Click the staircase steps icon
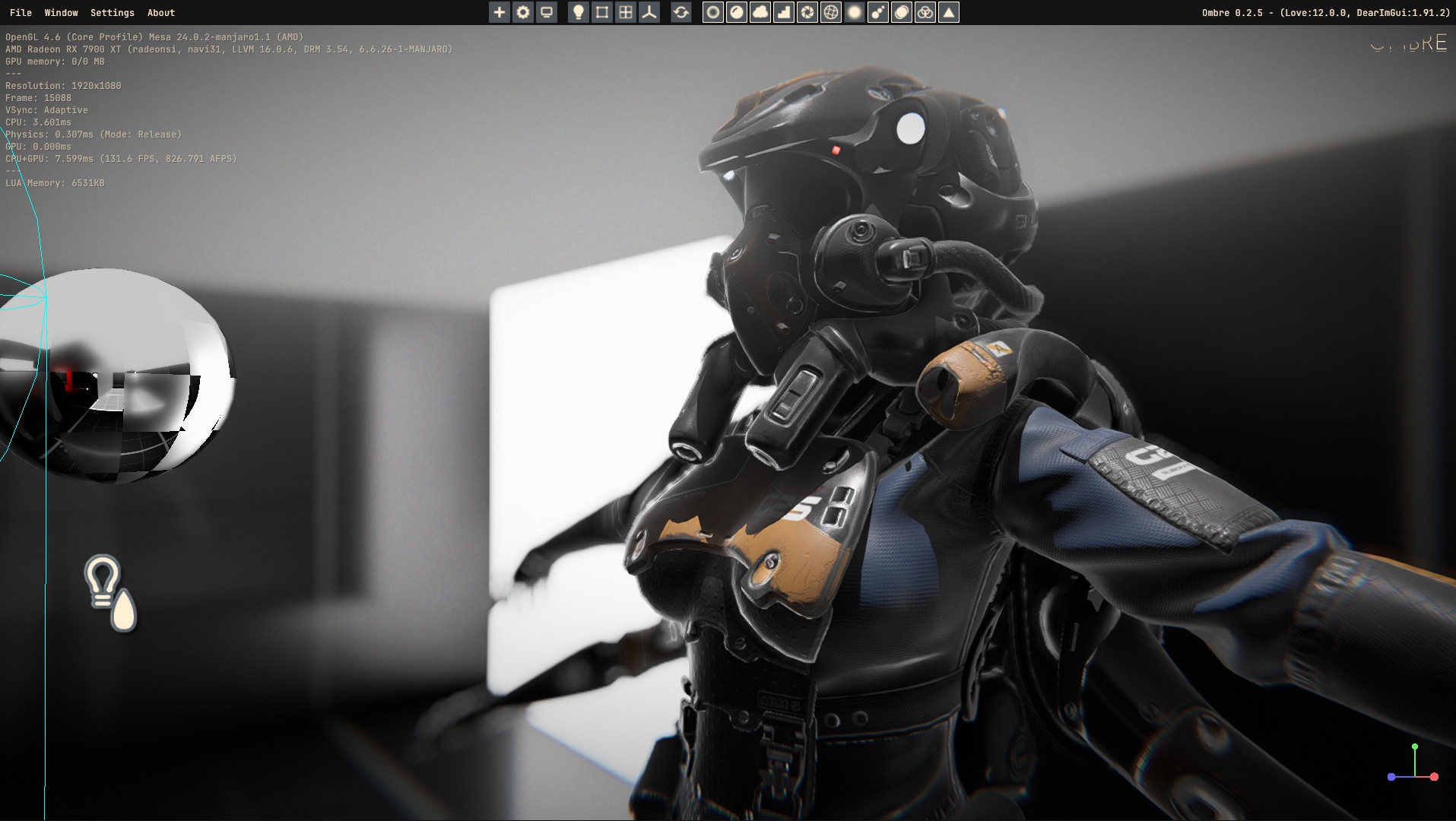This screenshot has height=821, width=1456. (x=784, y=12)
